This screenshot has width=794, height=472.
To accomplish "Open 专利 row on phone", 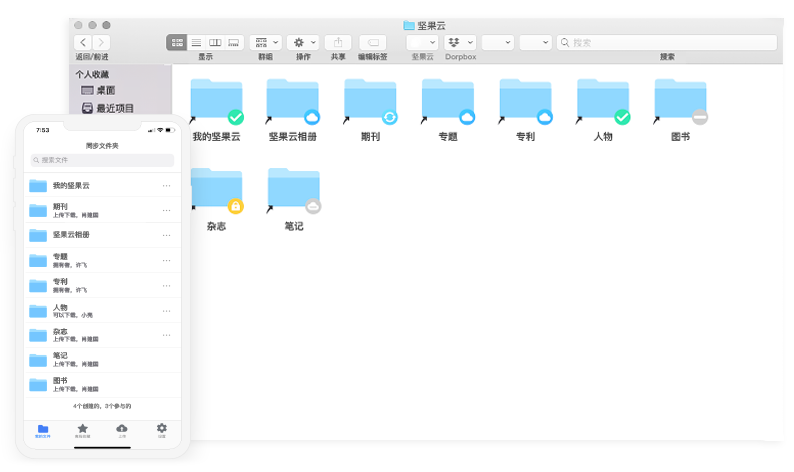I will point(102,285).
